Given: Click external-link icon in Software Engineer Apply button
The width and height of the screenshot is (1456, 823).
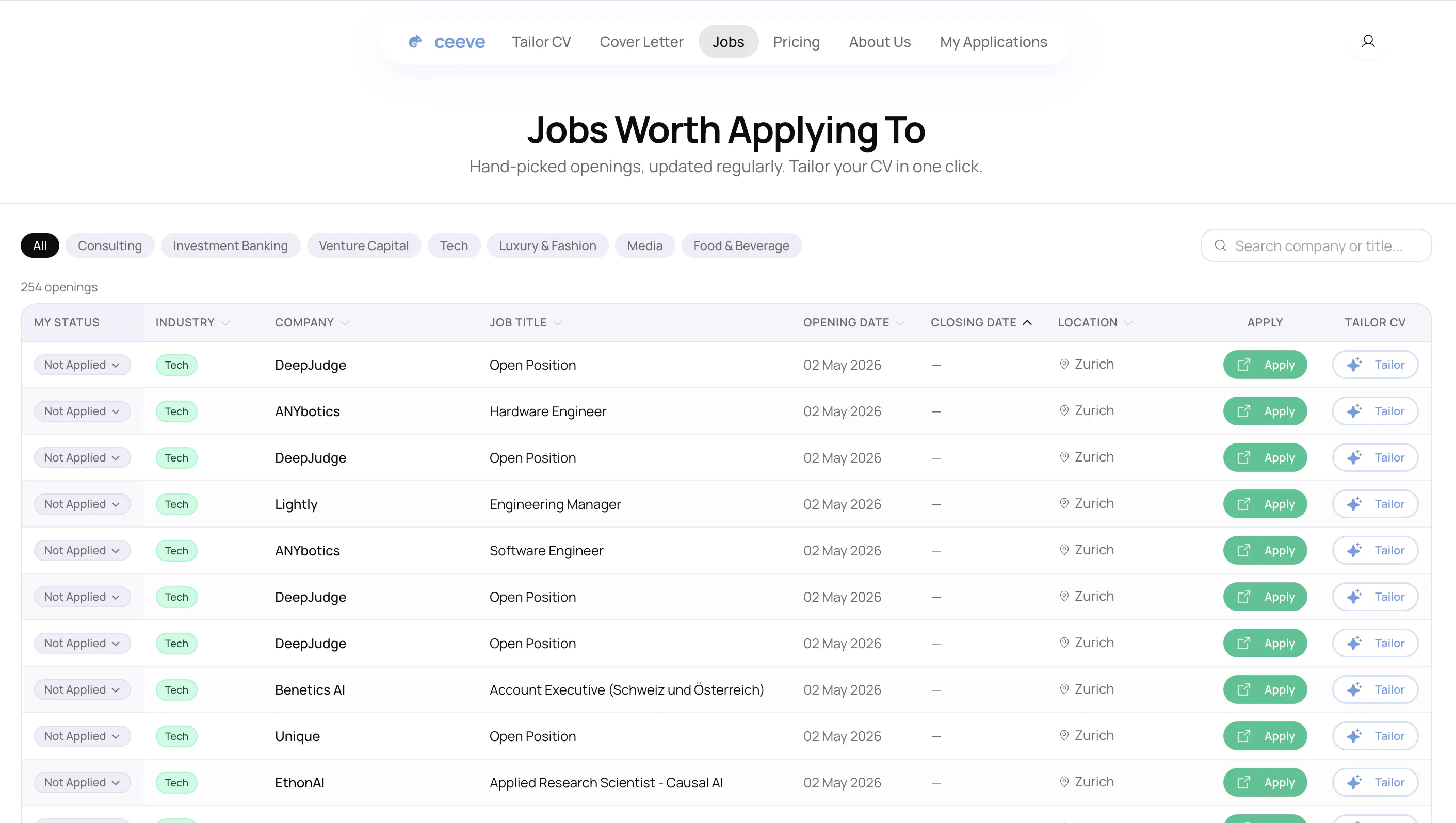Looking at the screenshot, I should click(1244, 550).
